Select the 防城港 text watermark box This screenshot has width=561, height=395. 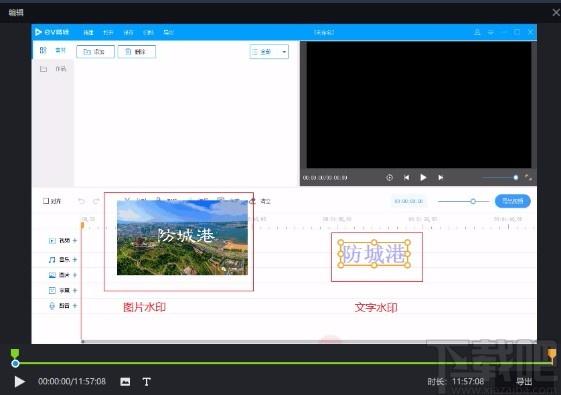pos(374,254)
